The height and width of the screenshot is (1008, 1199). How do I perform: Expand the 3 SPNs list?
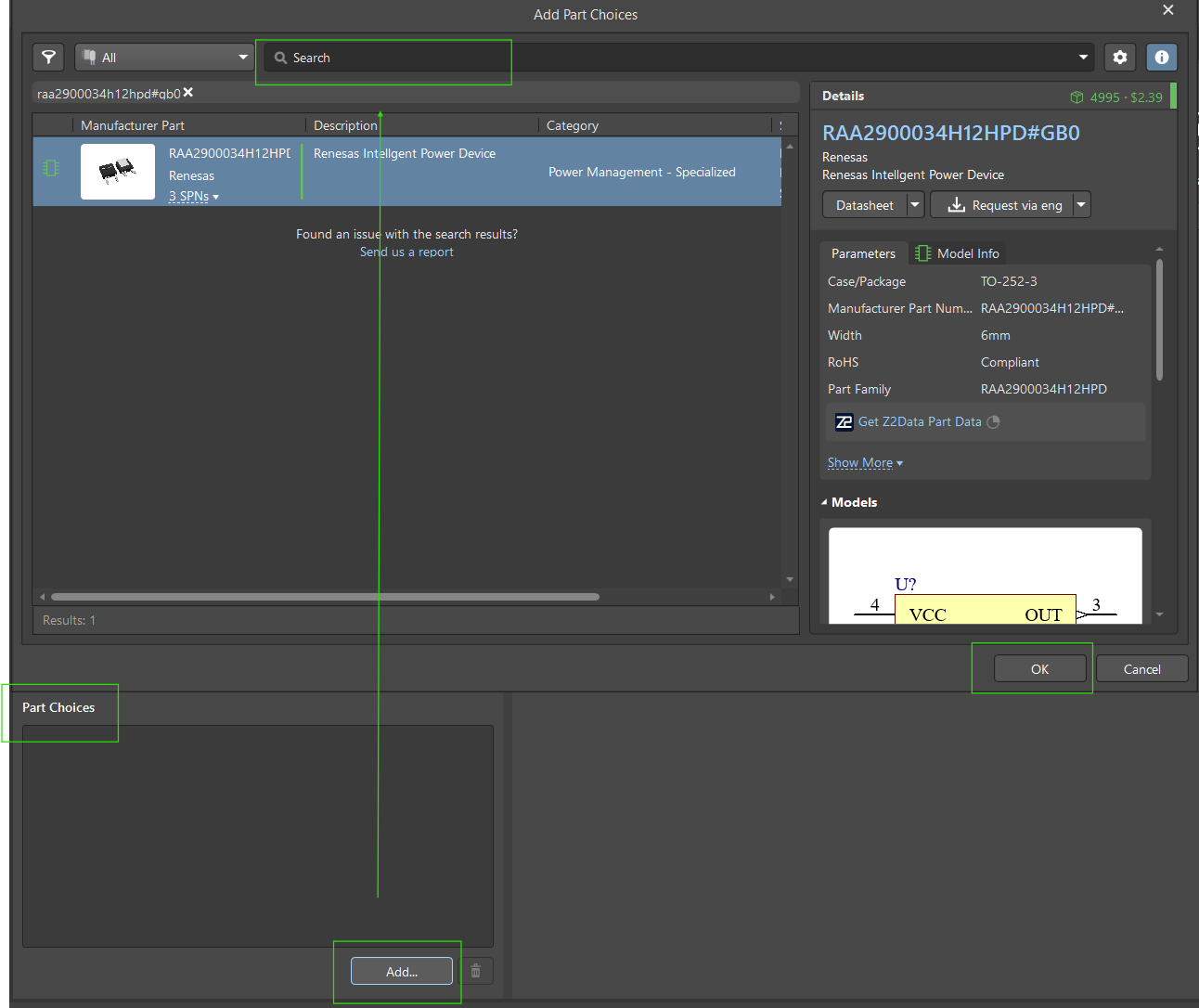(x=193, y=197)
